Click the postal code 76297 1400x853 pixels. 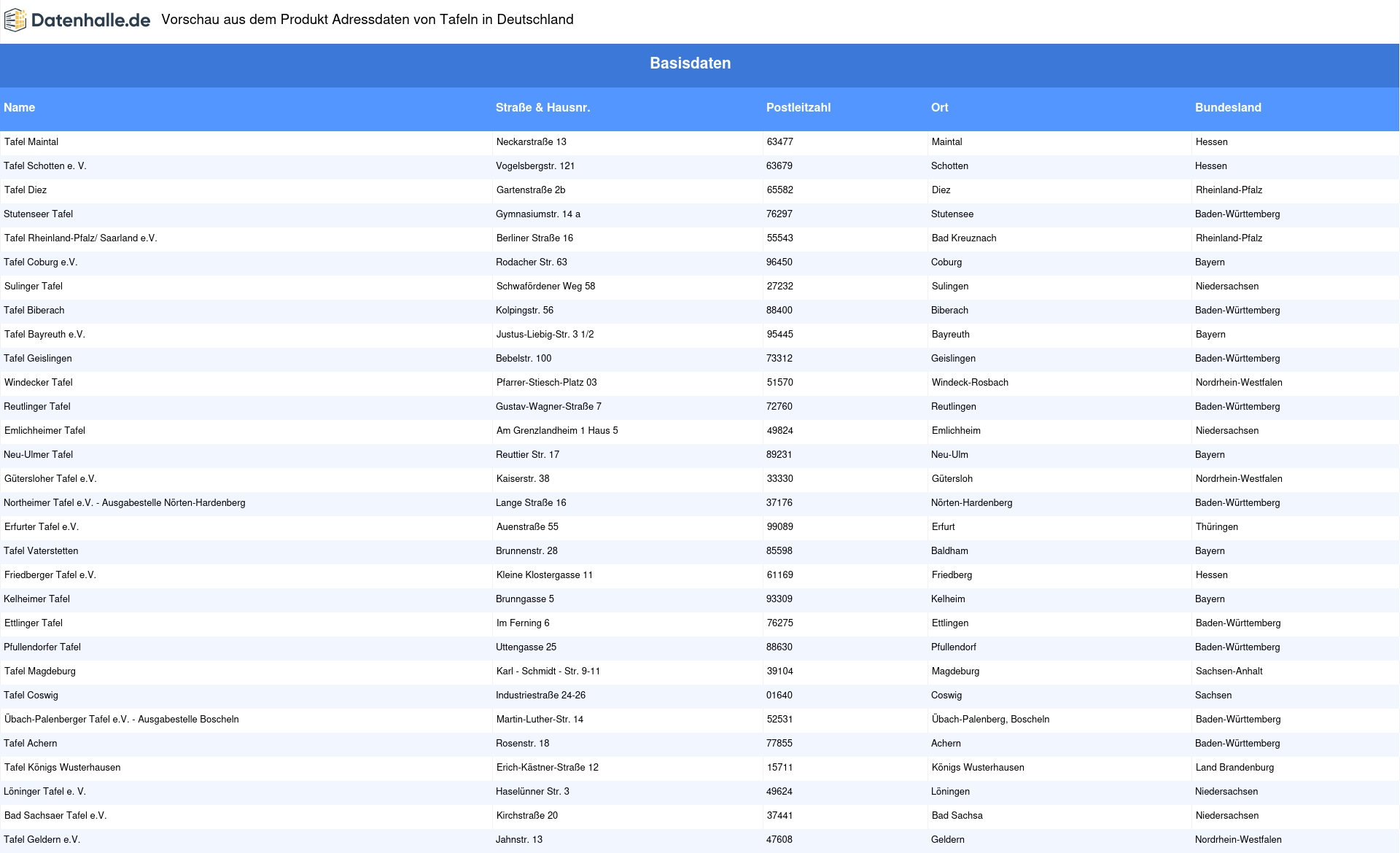point(779,214)
